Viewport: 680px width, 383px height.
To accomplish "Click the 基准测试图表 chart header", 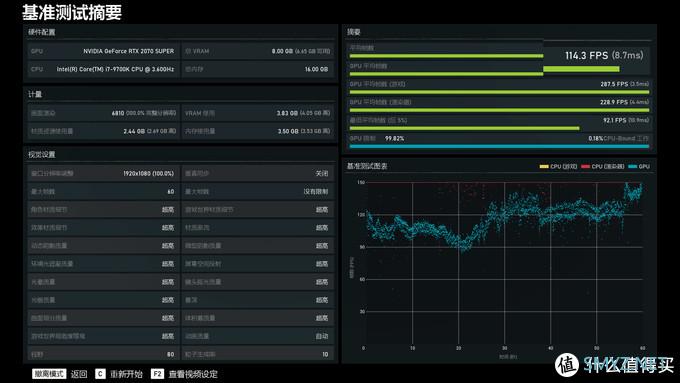I will pyautogui.click(x=367, y=166).
